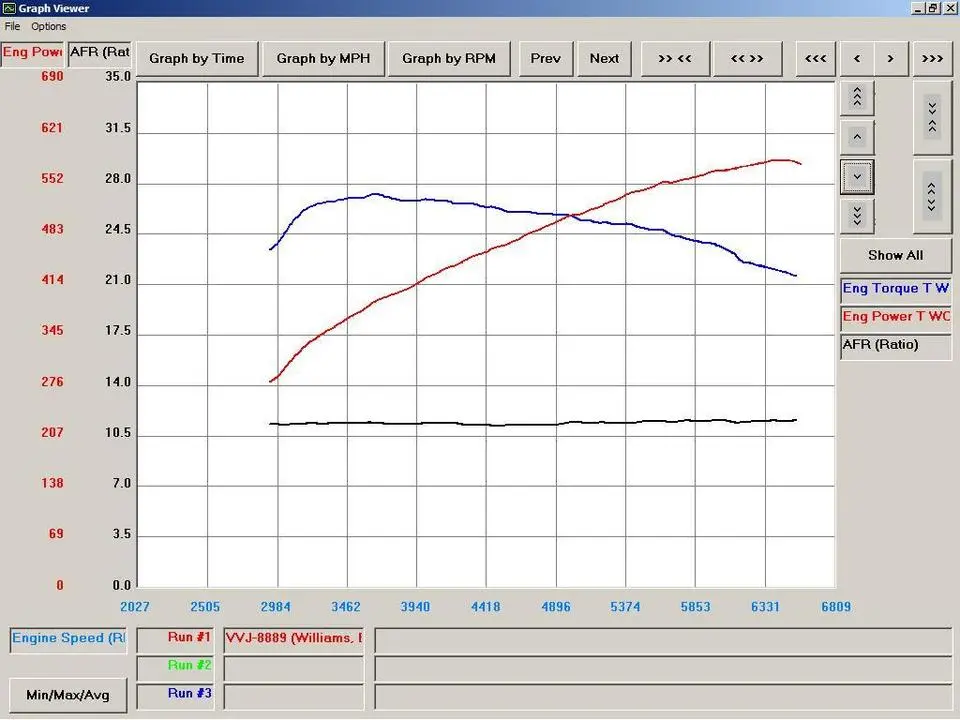Click the VVJ-8889 (Williams run name field
The width and height of the screenshot is (960, 720).
click(294, 639)
